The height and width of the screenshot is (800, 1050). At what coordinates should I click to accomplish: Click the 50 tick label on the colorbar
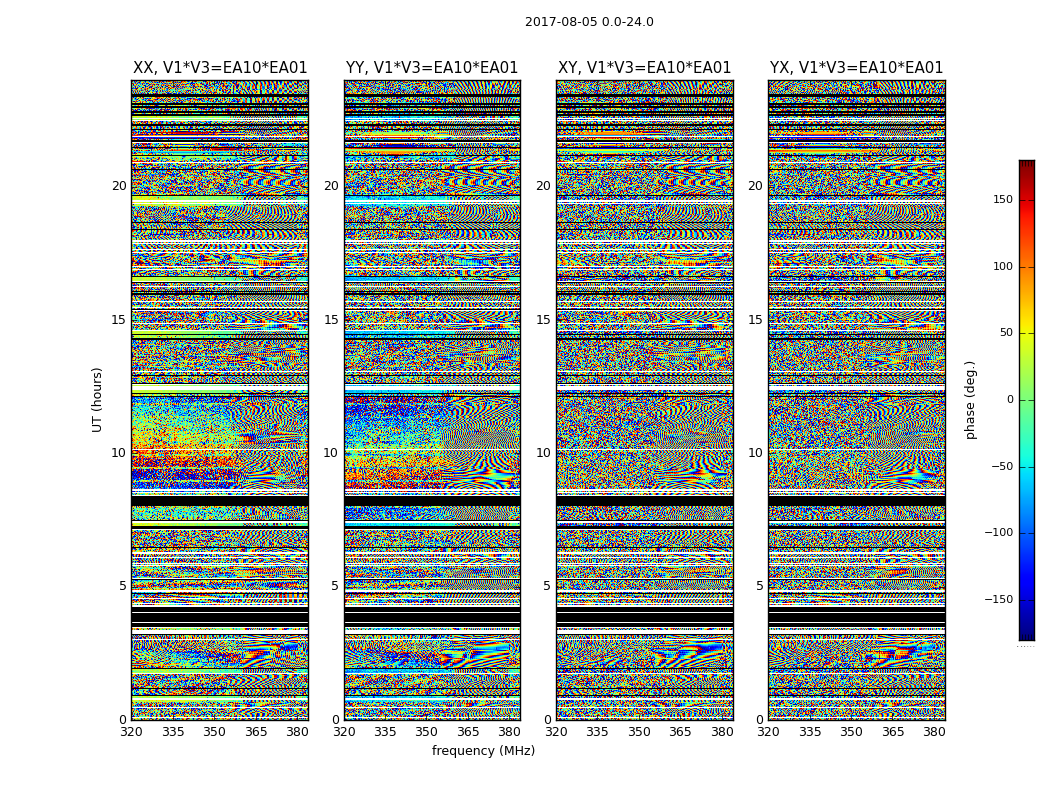(1006, 333)
